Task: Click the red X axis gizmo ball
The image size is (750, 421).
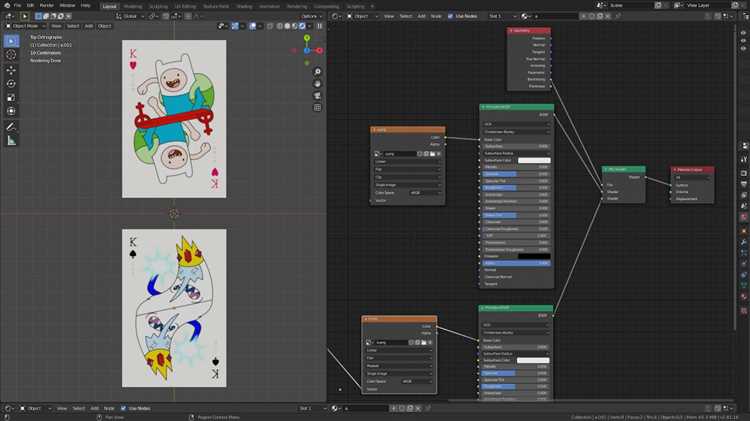Action: (x=319, y=50)
